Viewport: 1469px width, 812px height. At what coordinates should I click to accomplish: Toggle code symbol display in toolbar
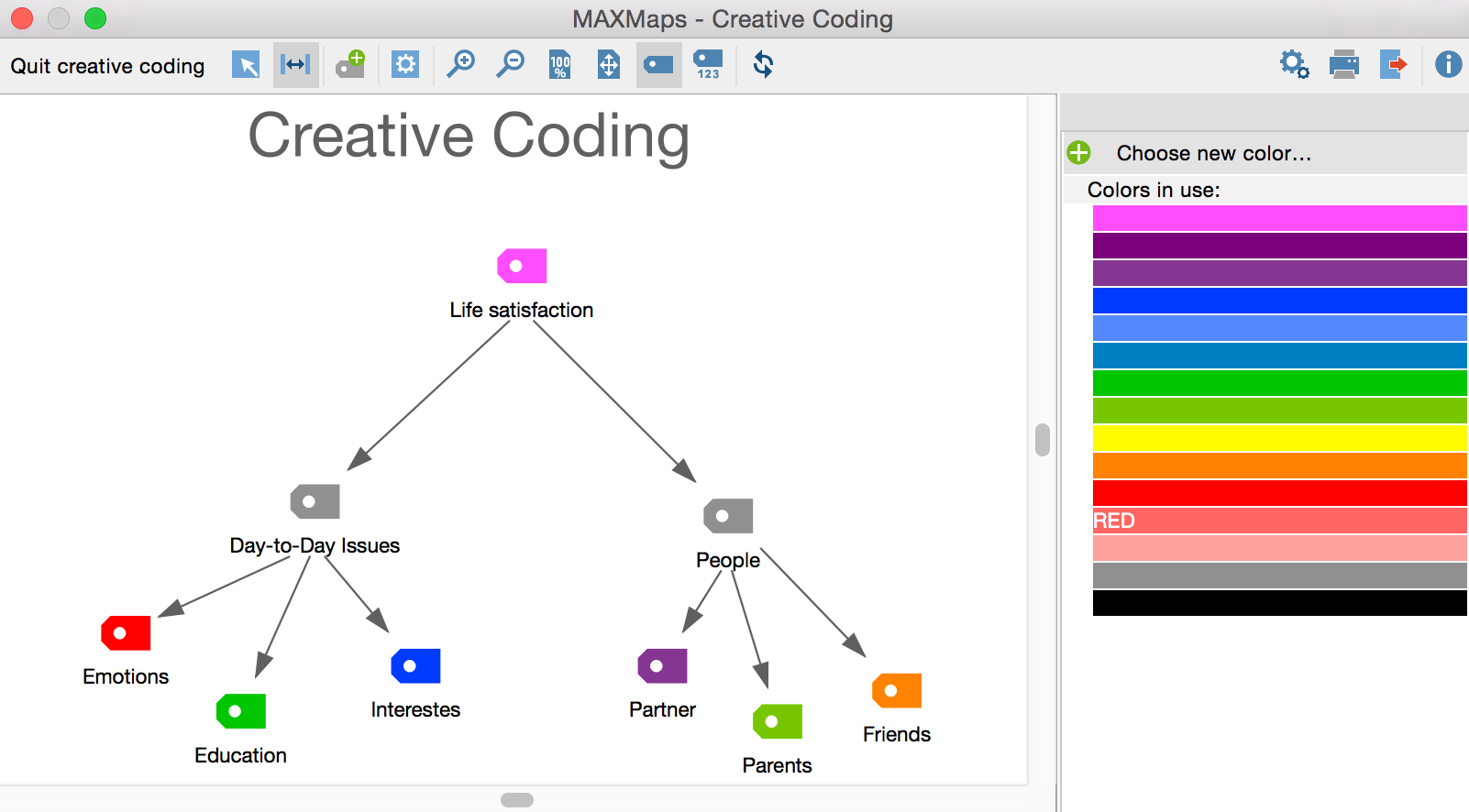pyautogui.click(x=658, y=65)
